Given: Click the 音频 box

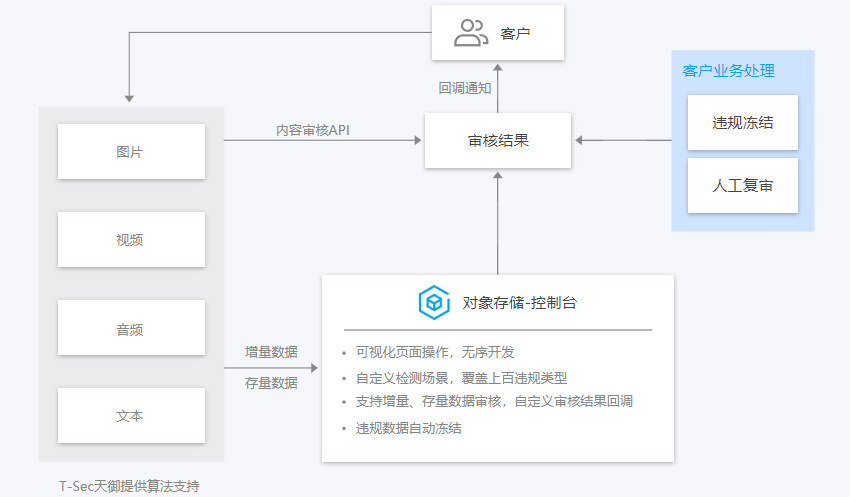Looking at the screenshot, I should 131,328.
